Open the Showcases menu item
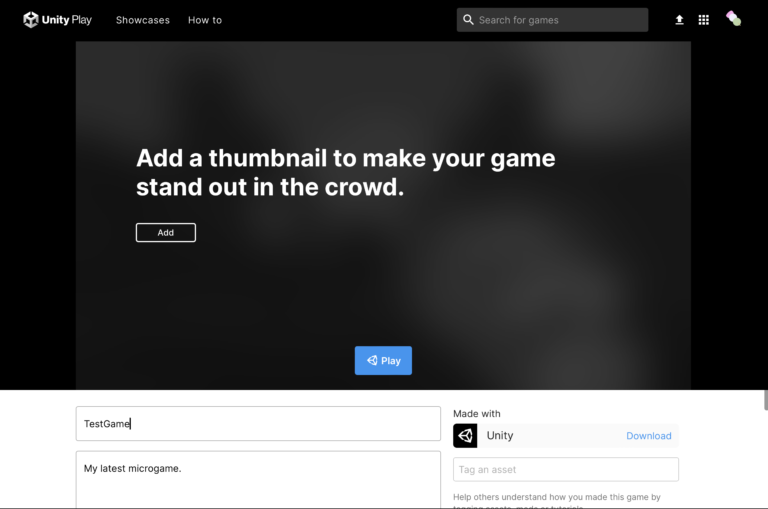Screen dimensions: 768x509 pos(143,20)
